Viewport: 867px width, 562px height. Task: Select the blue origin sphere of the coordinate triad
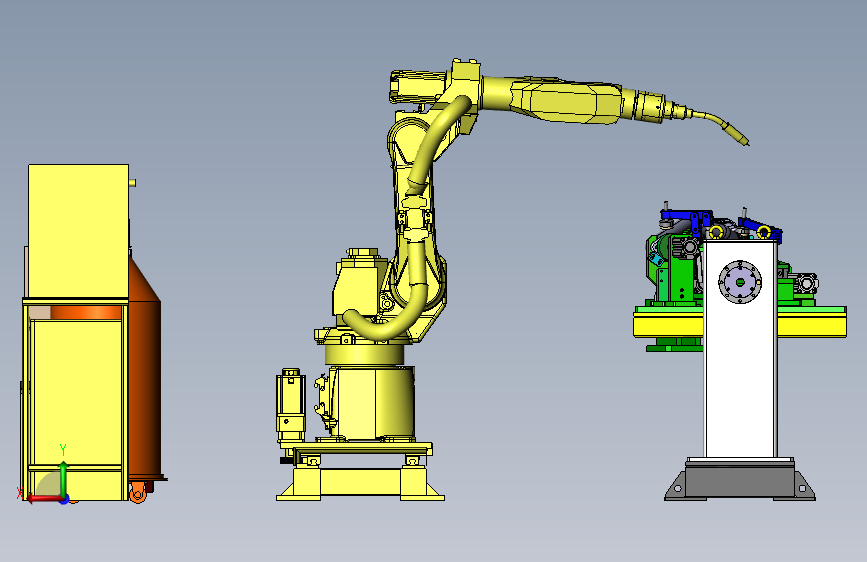(65, 499)
